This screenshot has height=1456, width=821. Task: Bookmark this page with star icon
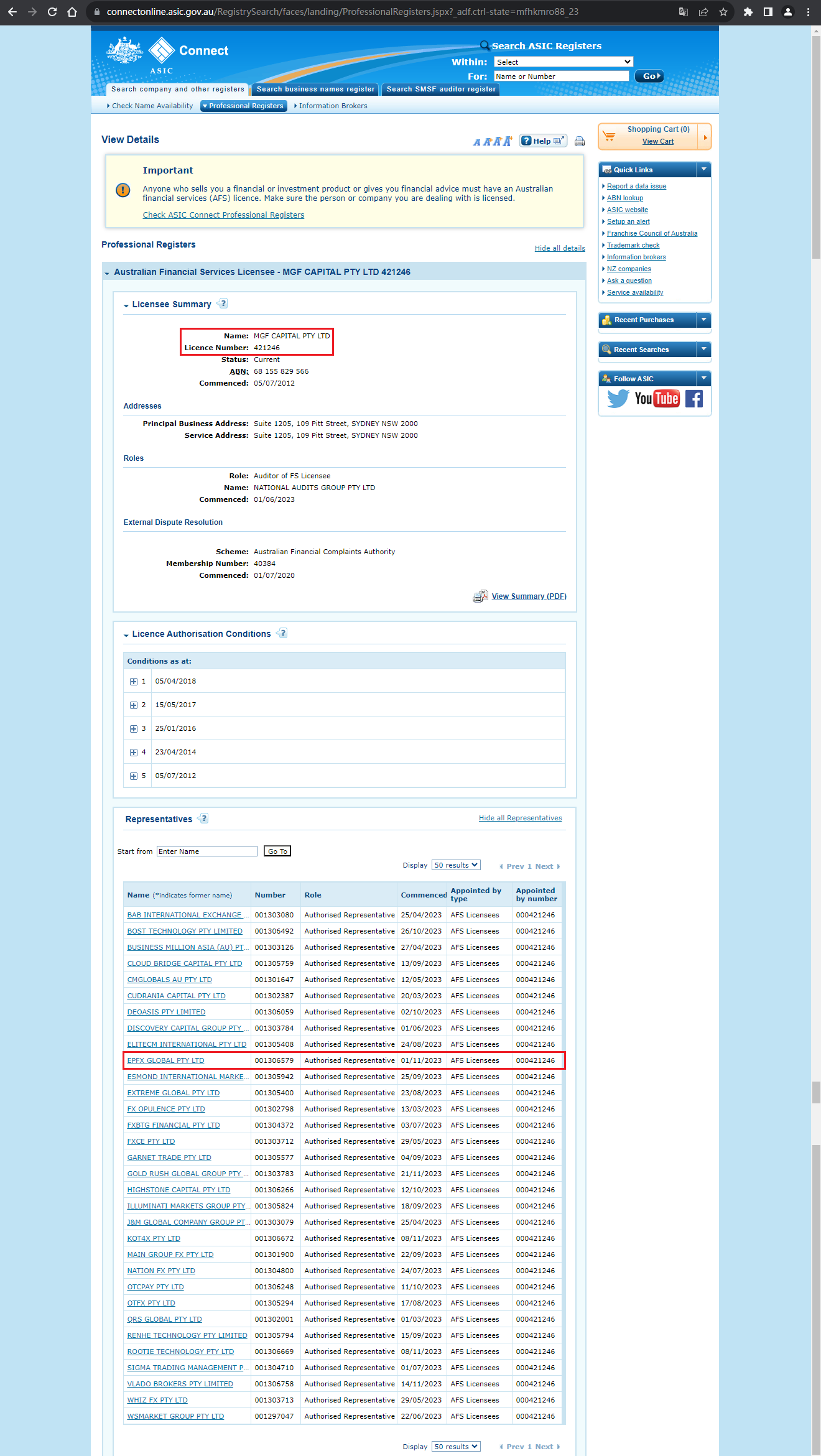[x=723, y=12]
